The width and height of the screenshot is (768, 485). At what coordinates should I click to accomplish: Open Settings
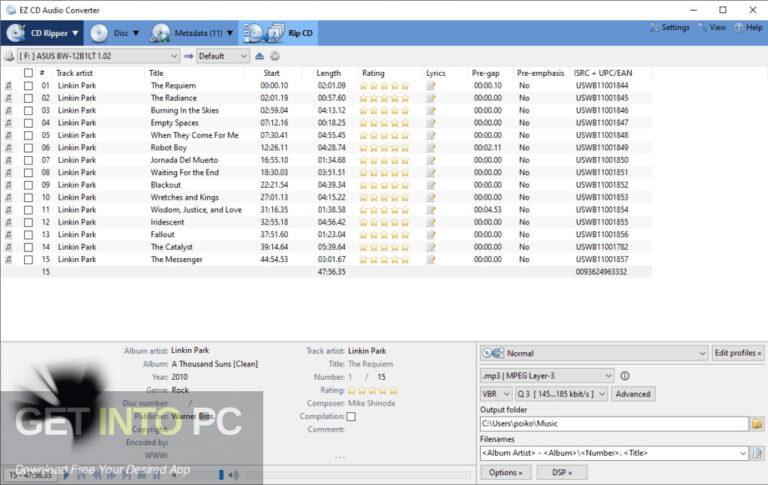pos(670,27)
